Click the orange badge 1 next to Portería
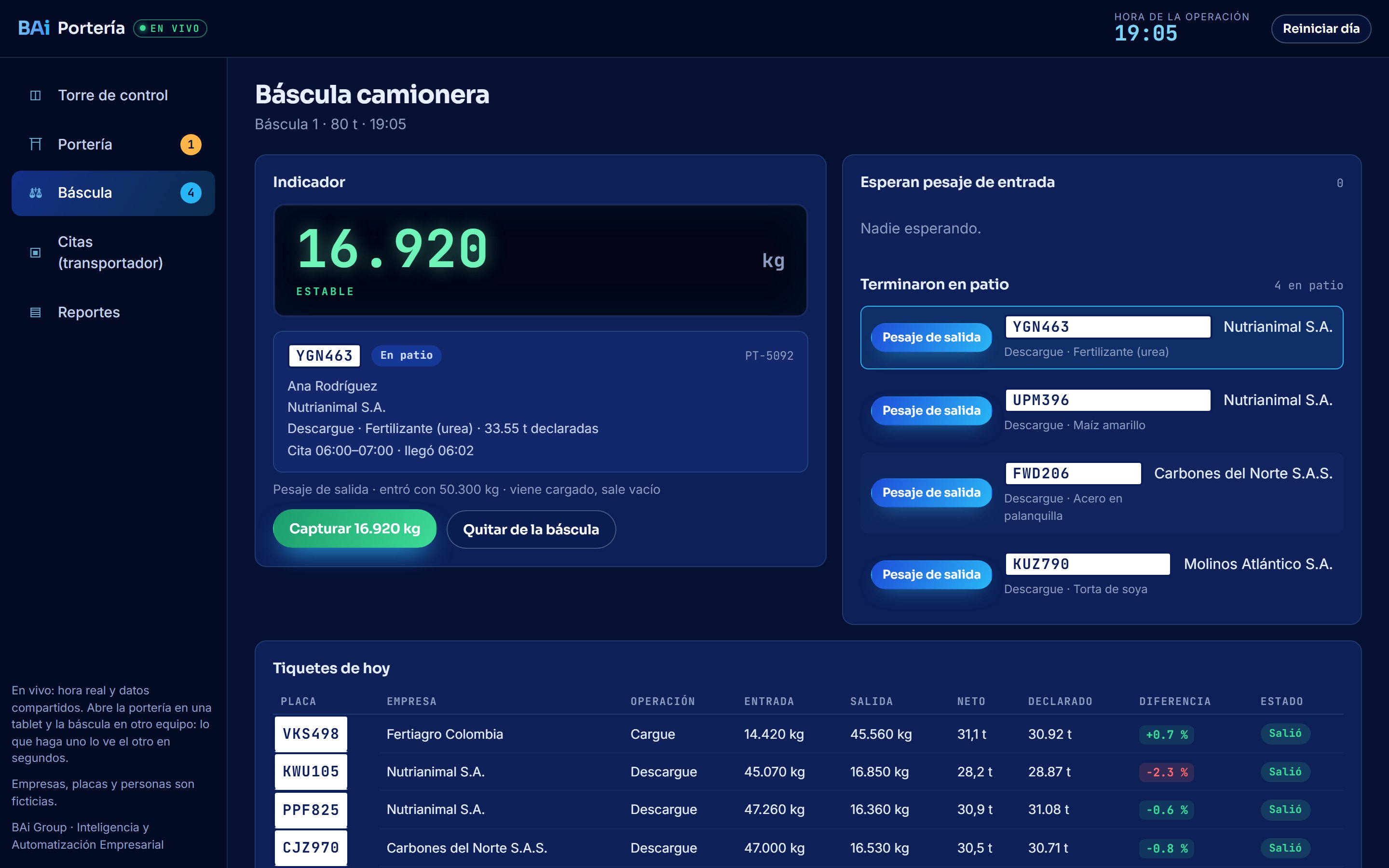1389x868 pixels. (x=191, y=145)
